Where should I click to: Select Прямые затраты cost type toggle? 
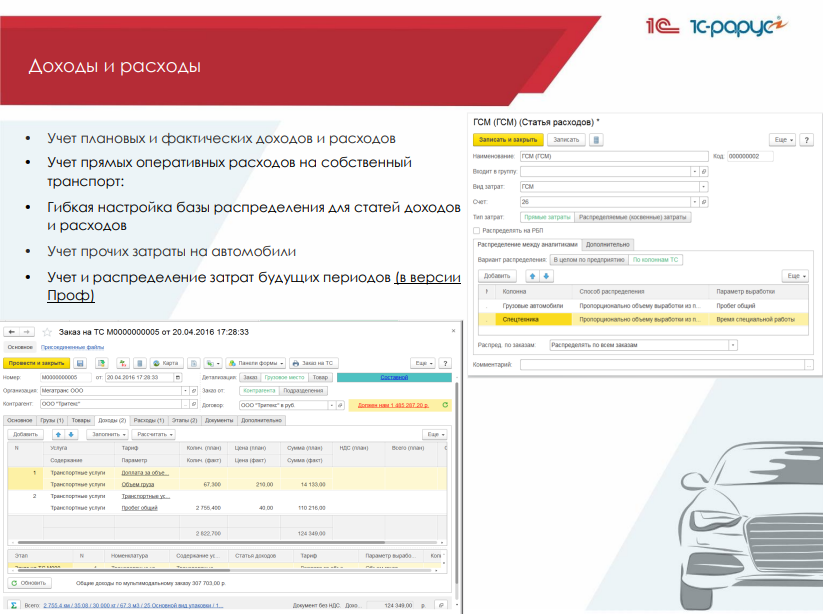coord(547,216)
